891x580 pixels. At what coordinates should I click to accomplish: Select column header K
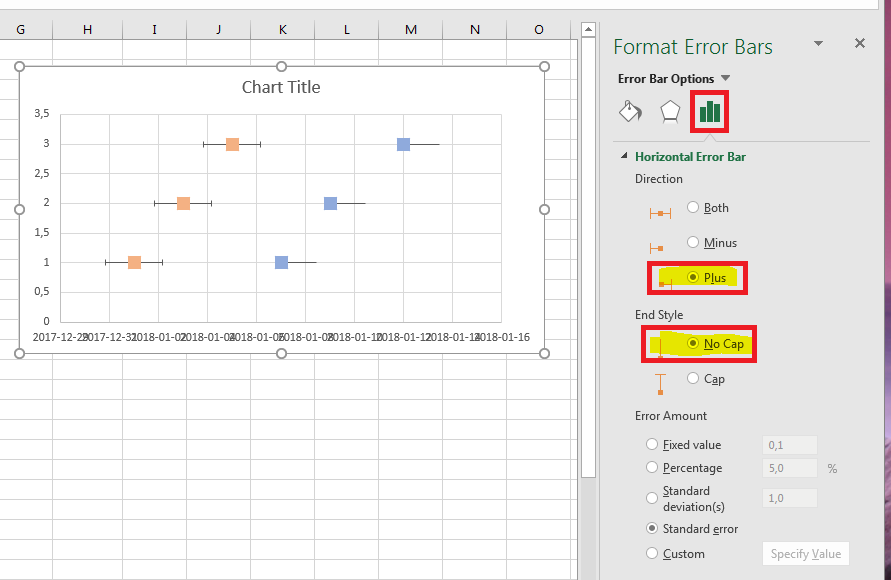click(x=282, y=30)
